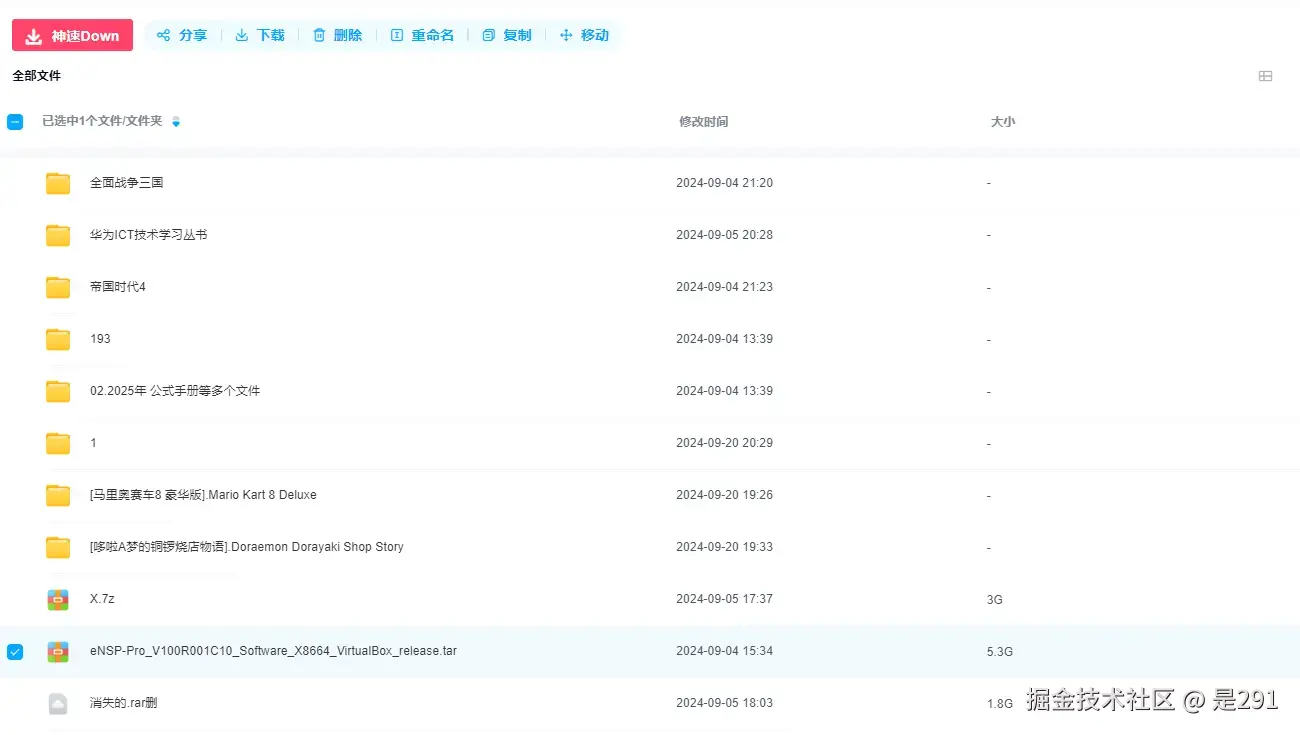Viewport: 1300px width, 735px height.
Task: Open the folder named 1
Action: (93, 443)
